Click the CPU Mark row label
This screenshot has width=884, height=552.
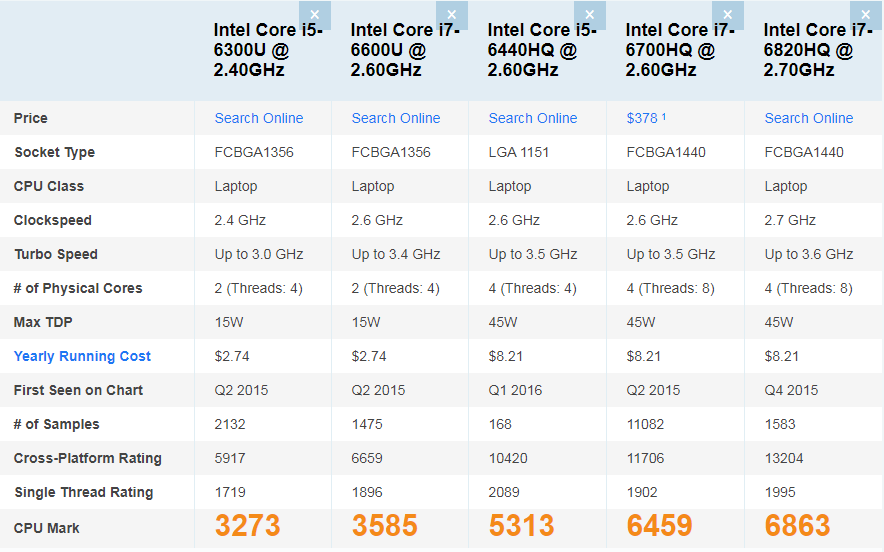tap(47, 528)
